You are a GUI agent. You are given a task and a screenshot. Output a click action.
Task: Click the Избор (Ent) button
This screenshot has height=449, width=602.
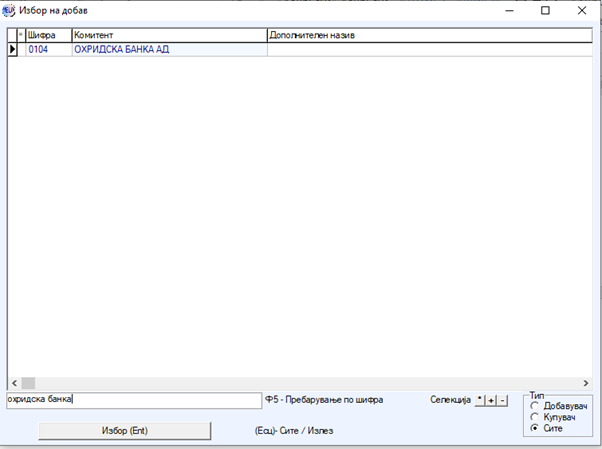pyautogui.click(x=125, y=431)
